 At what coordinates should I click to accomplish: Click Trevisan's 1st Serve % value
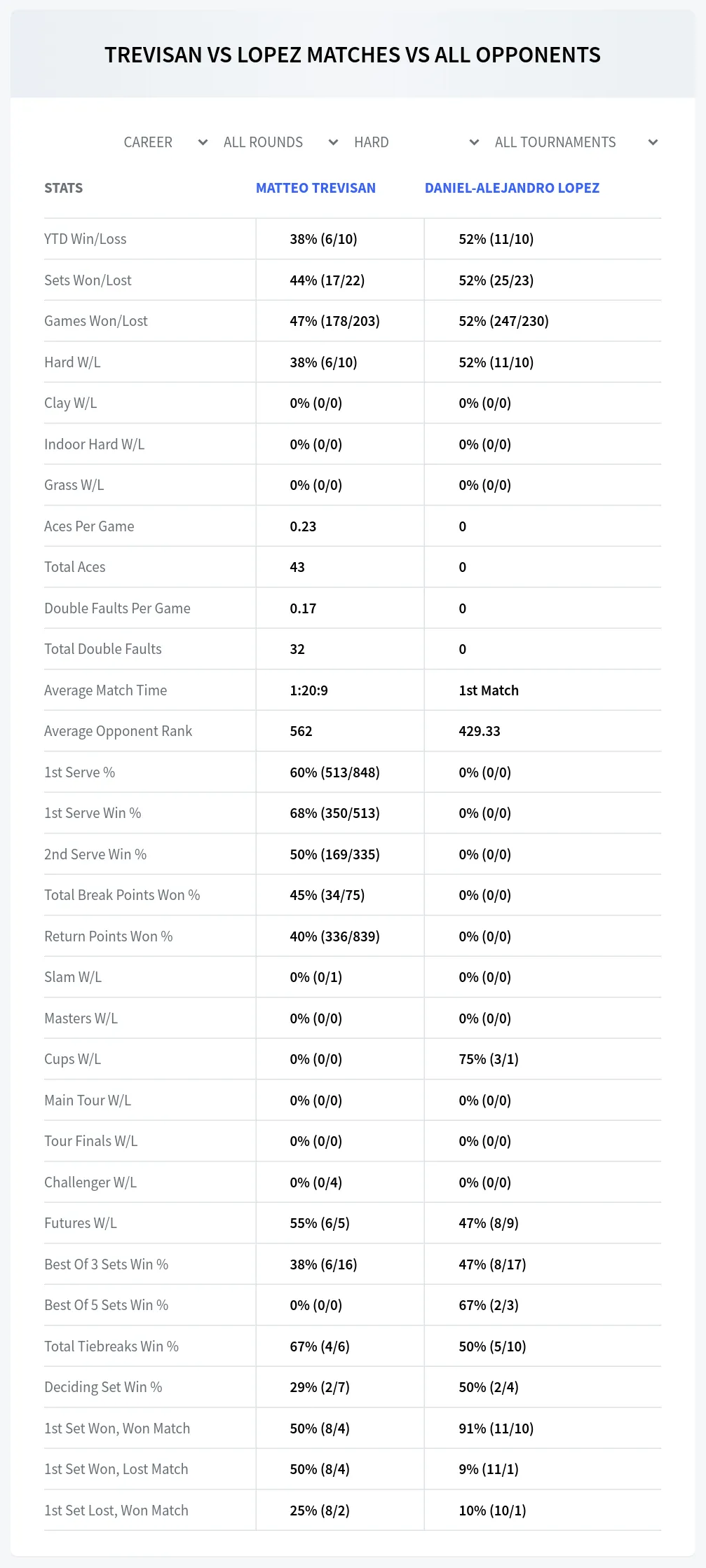click(x=334, y=772)
